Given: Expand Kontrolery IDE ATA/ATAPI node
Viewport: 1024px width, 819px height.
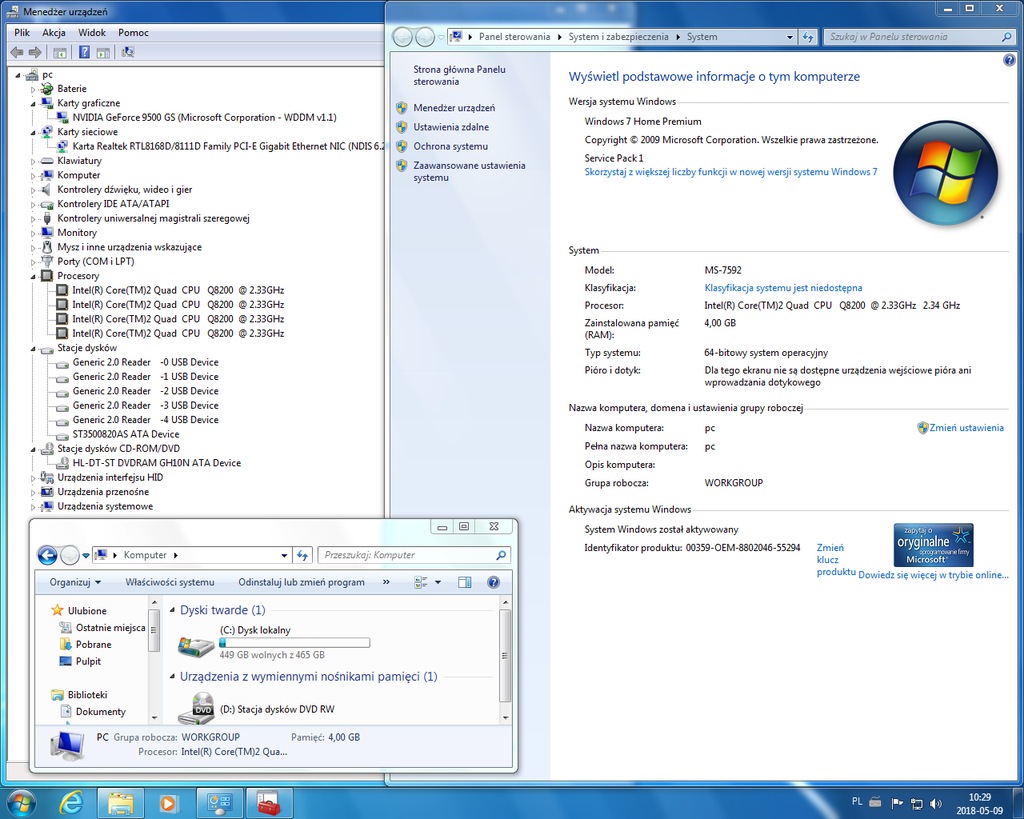Looking at the screenshot, I should (33, 204).
